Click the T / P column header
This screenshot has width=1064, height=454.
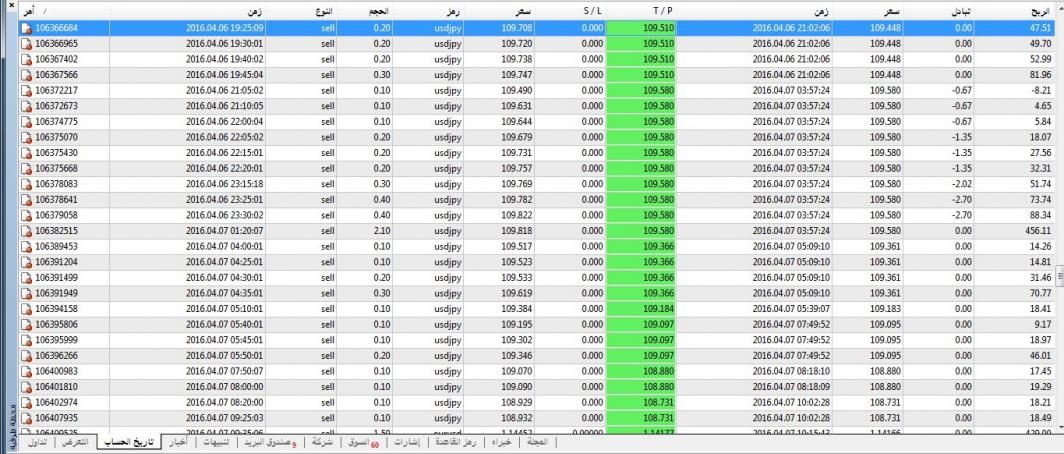click(641, 12)
